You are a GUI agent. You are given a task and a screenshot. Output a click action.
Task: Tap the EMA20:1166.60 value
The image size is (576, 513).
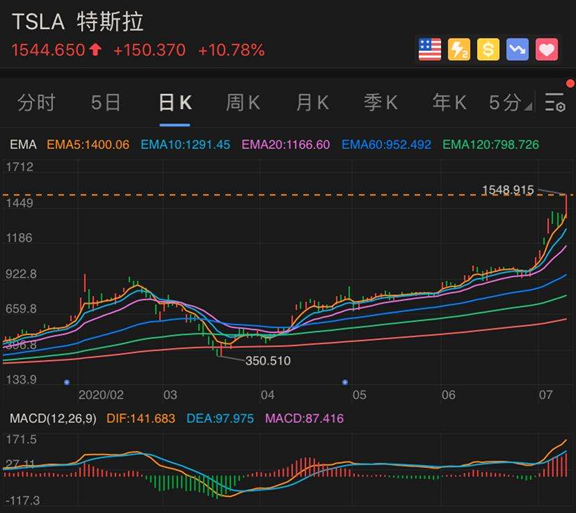click(x=286, y=144)
